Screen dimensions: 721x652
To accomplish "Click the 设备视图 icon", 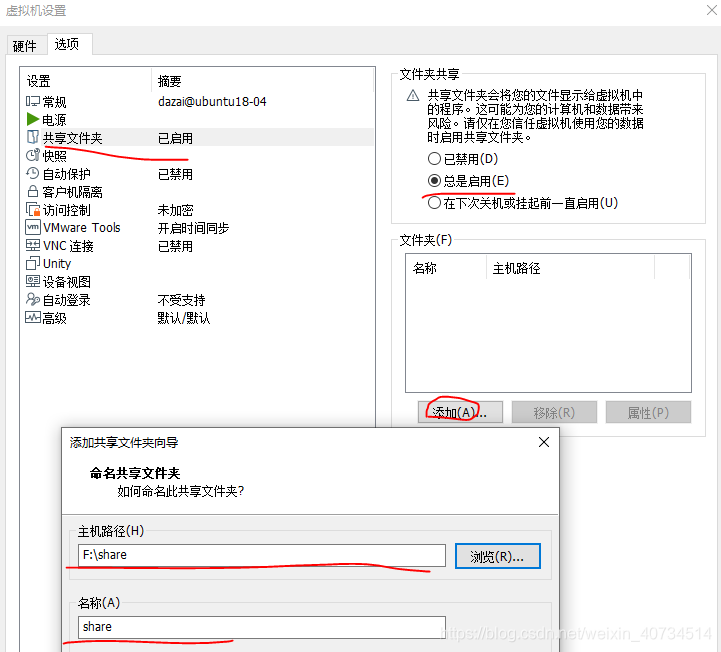I will point(33,281).
